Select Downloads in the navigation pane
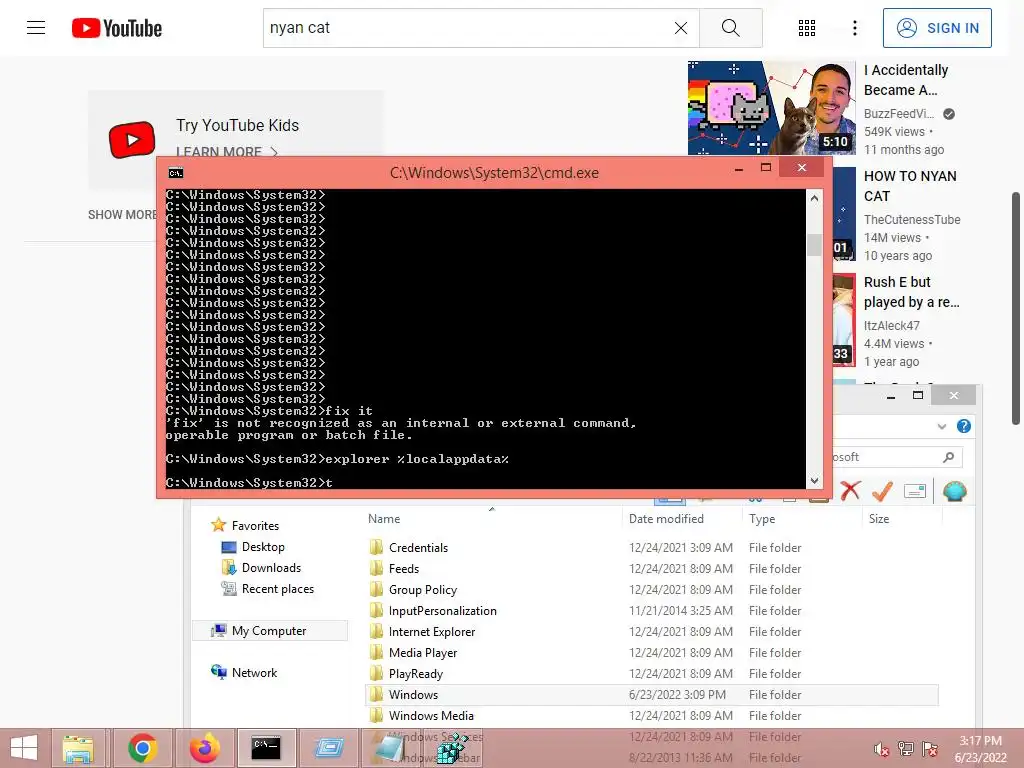 tap(261, 568)
